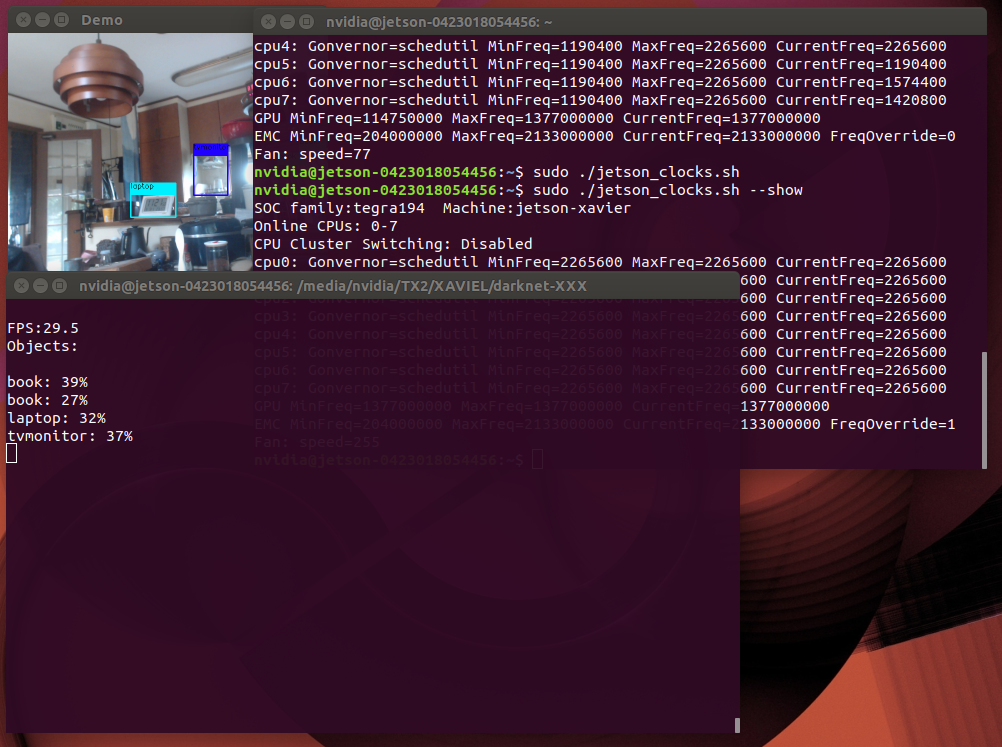
Task: Click the darknet terminal's scrollbar thumb
Action: click(737, 725)
